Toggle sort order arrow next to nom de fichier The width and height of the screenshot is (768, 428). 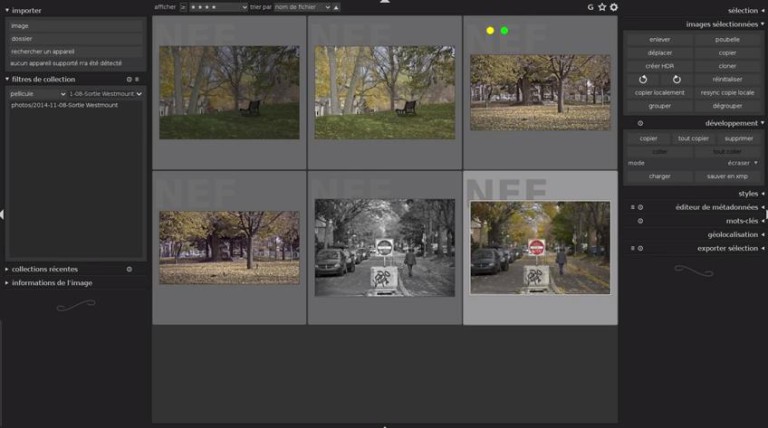(336, 7)
